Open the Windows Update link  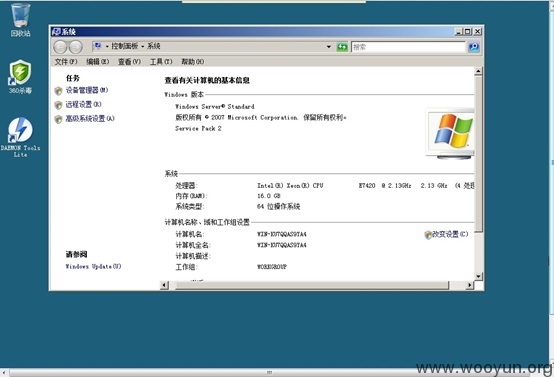click(x=93, y=266)
